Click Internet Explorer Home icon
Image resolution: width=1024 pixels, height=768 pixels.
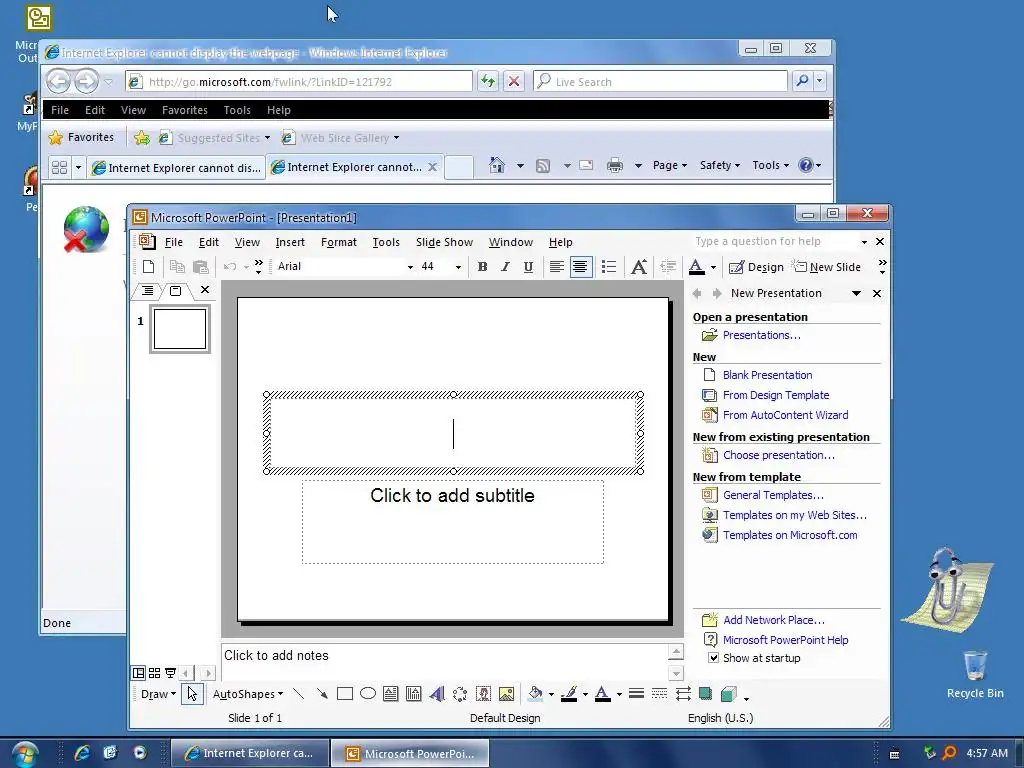(x=497, y=165)
